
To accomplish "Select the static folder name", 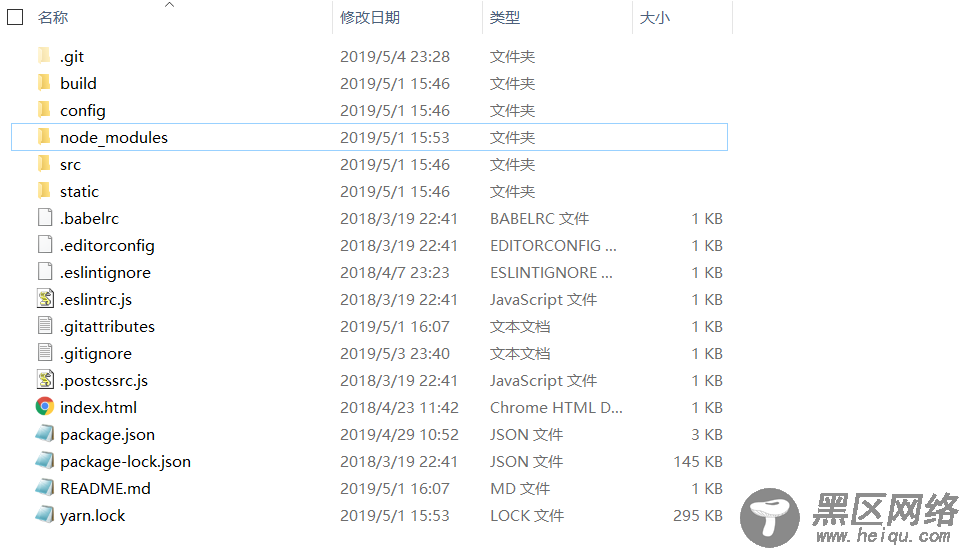I will (79, 191).
